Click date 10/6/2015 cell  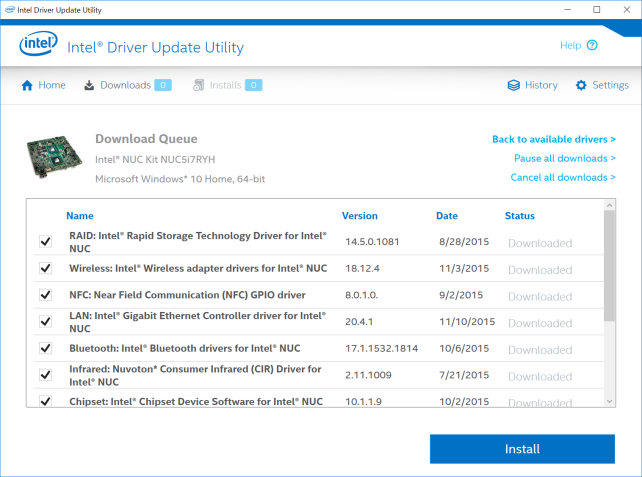[x=464, y=348]
